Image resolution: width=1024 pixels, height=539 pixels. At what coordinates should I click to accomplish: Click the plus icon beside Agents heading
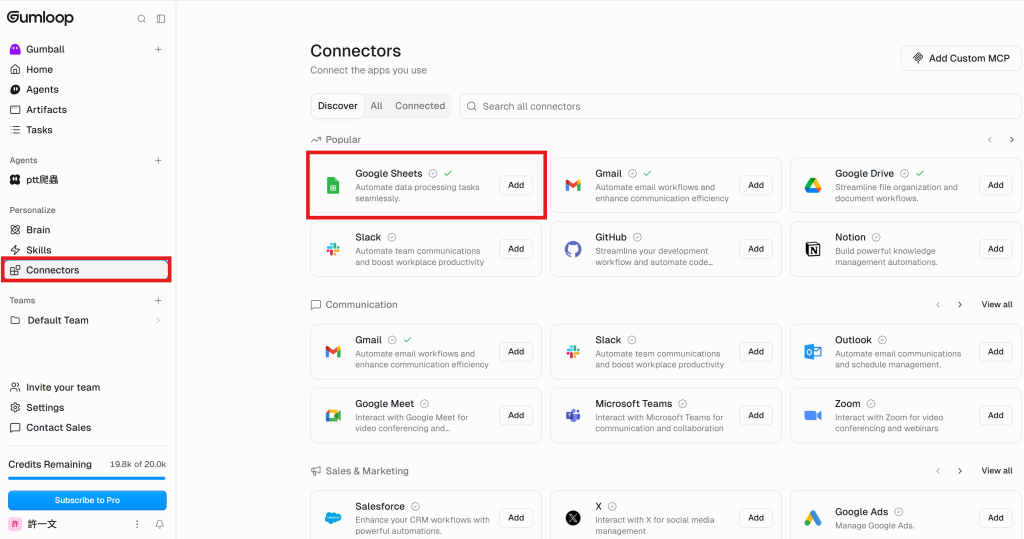pyautogui.click(x=158, y=160)
